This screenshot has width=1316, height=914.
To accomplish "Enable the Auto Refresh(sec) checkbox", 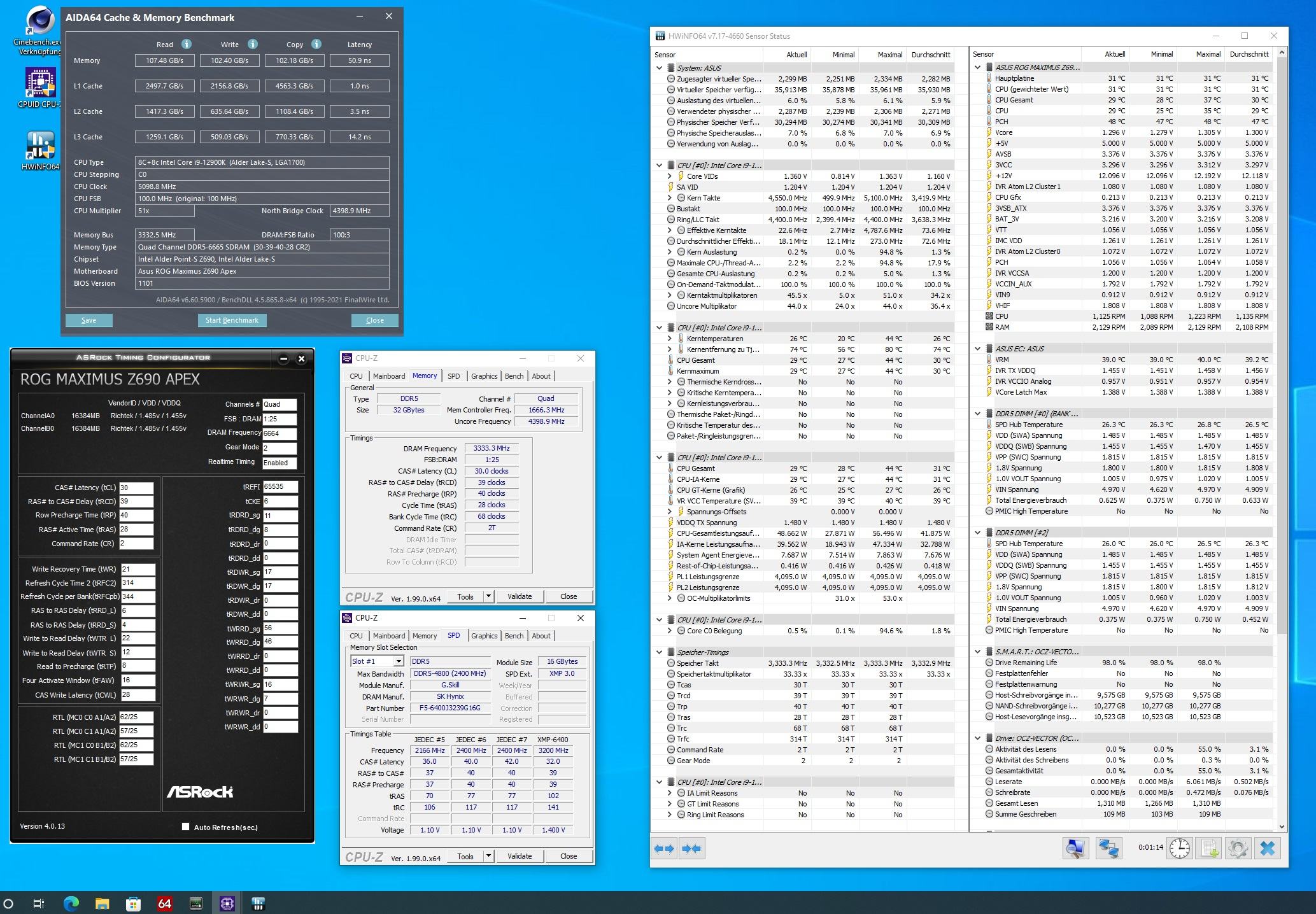I will tap(185, 827).
